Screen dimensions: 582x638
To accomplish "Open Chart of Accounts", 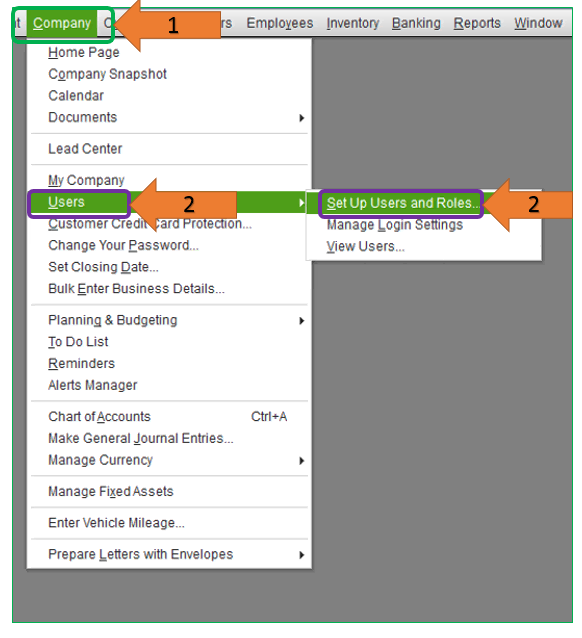I will 99,417.
